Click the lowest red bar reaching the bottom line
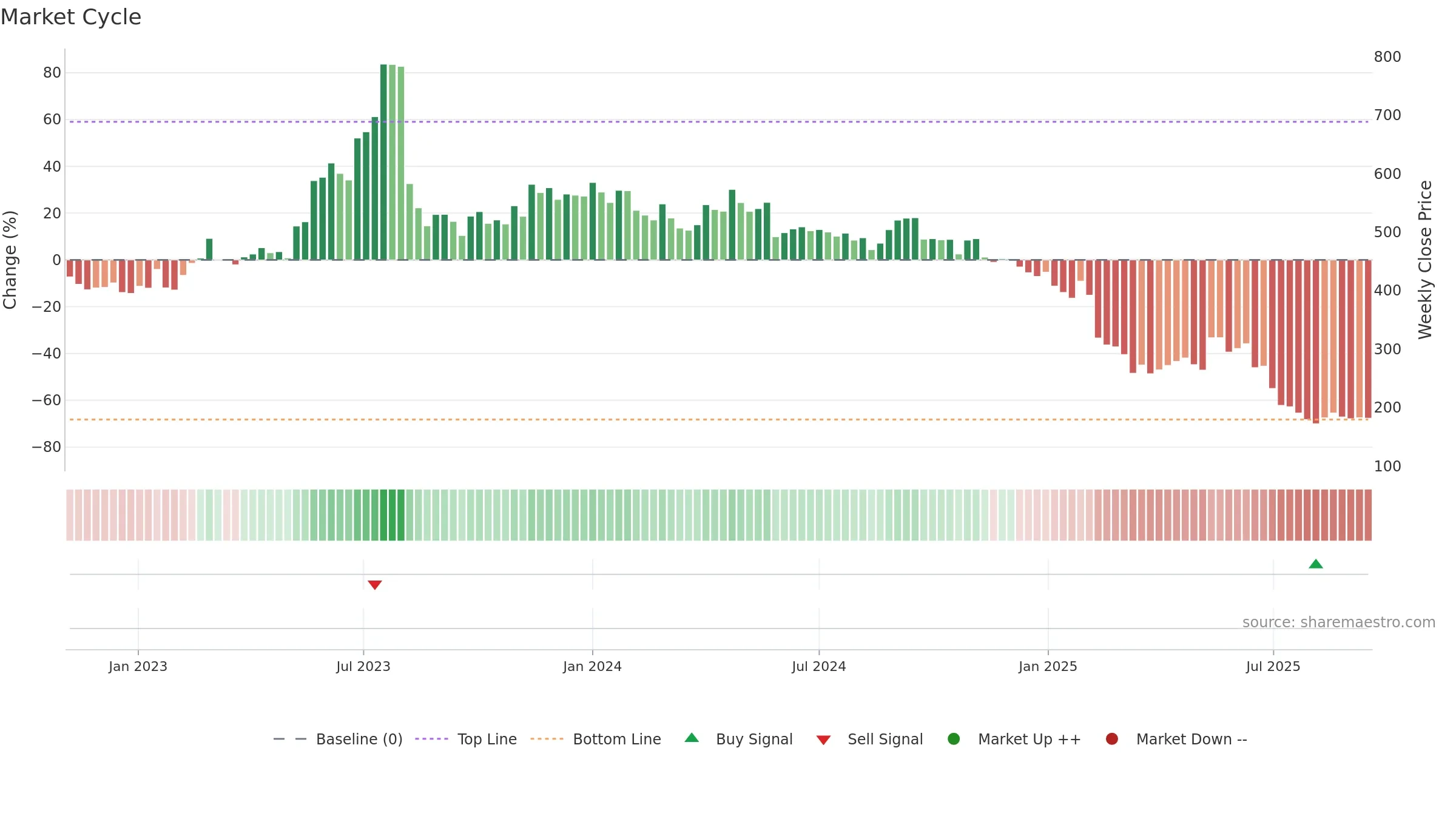The width and height of the screenshot is (1456, 819). (1316, 342)
